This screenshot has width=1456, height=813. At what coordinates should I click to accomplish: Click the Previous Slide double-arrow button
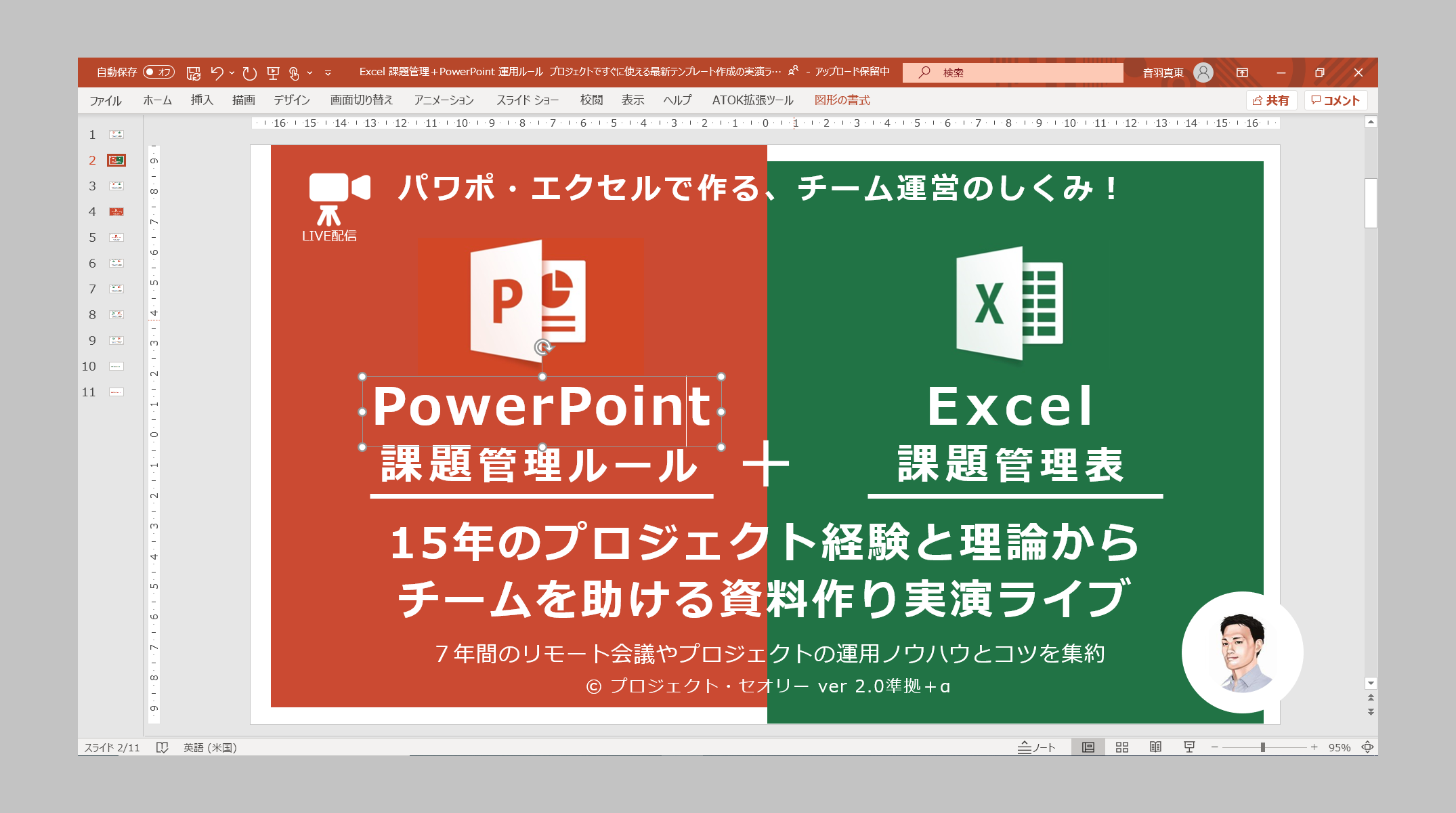1371,698
